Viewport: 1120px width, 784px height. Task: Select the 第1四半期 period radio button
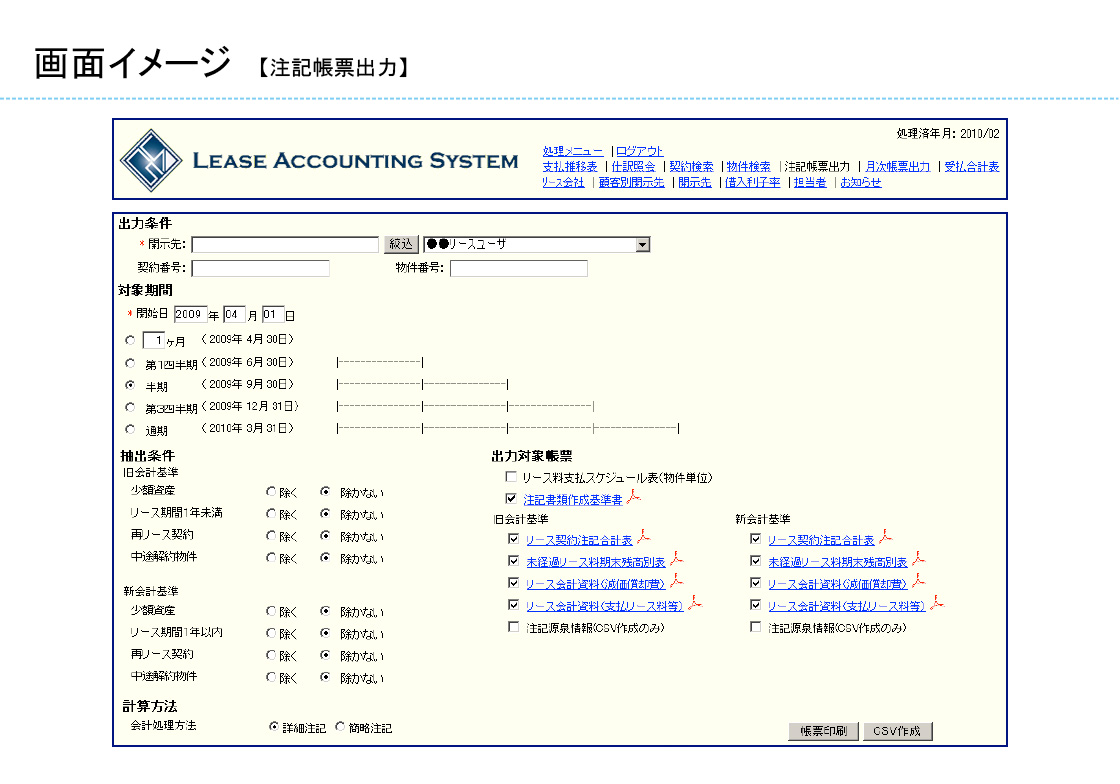pyautogui.click(x=130, y=363)
